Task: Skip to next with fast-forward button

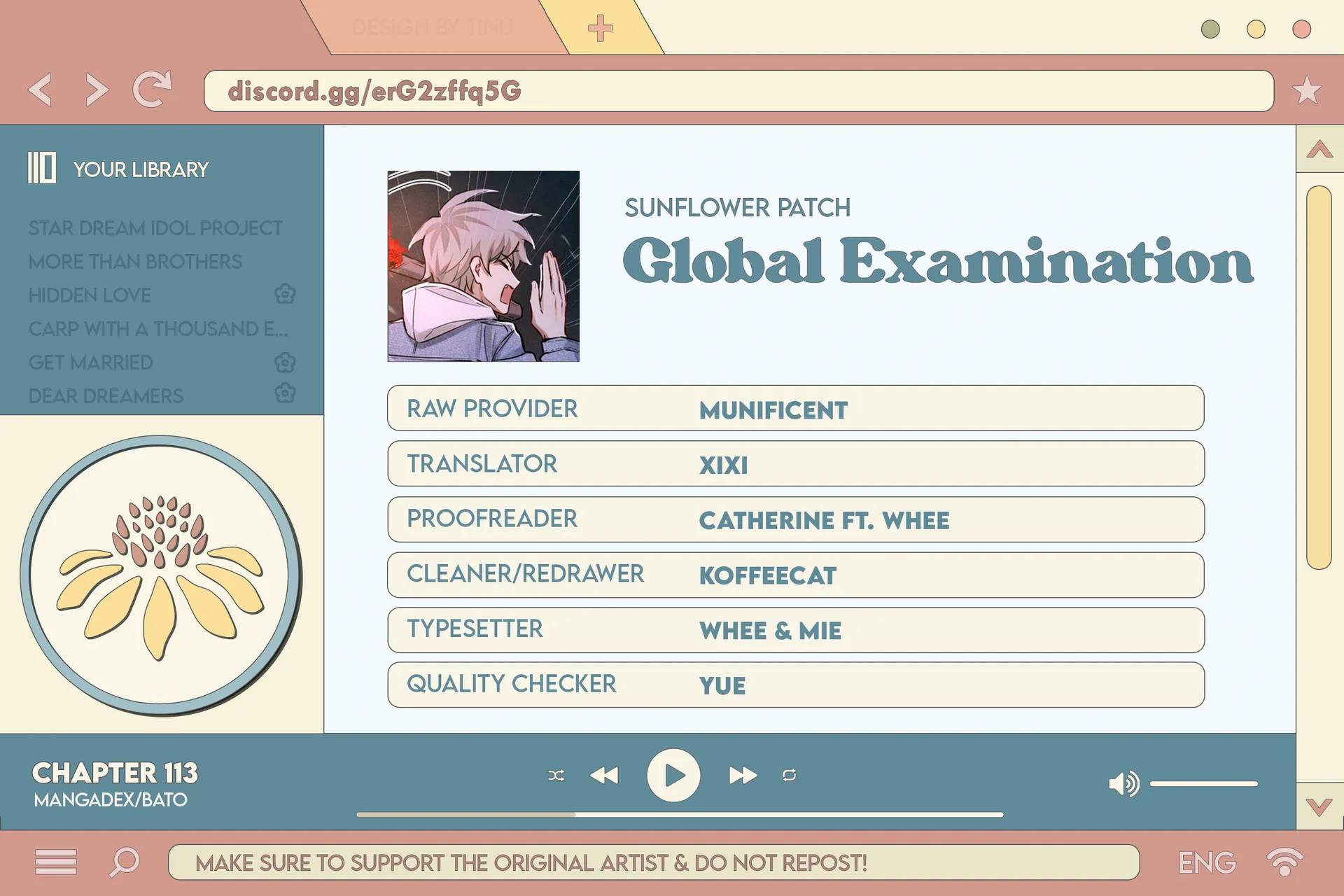Action: tap(742, 775)
